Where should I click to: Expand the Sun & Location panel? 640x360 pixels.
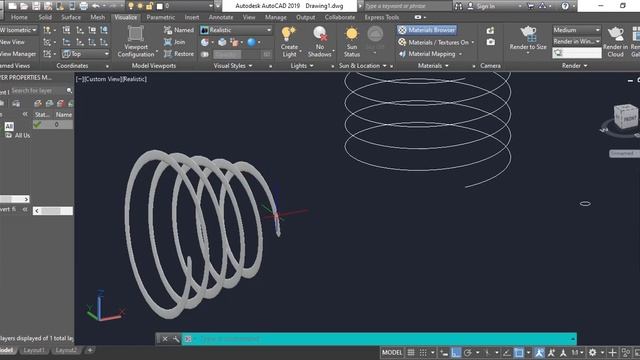pos(363,66)
